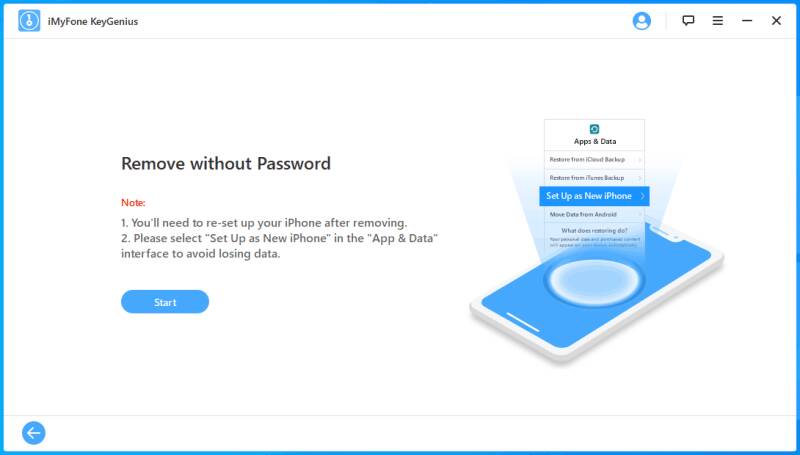The image size is (800, 455).
Task: Click the iMyFone KeyGenius logo icon
Action: pyautogui.click(x=29, y=21)
